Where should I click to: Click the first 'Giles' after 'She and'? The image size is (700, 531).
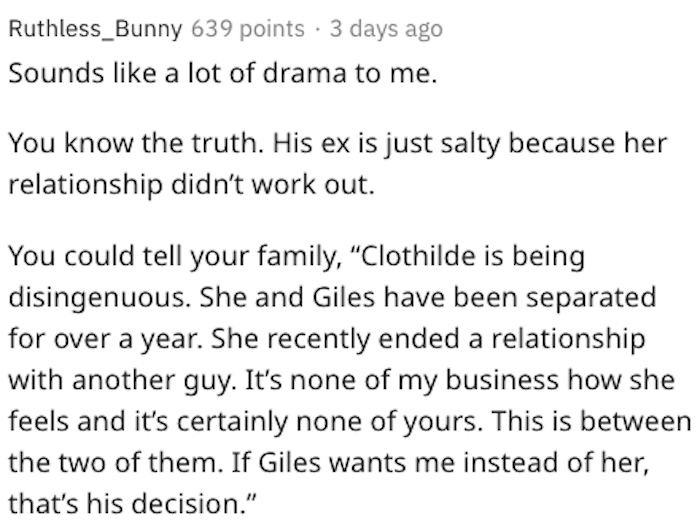[344, 297]
